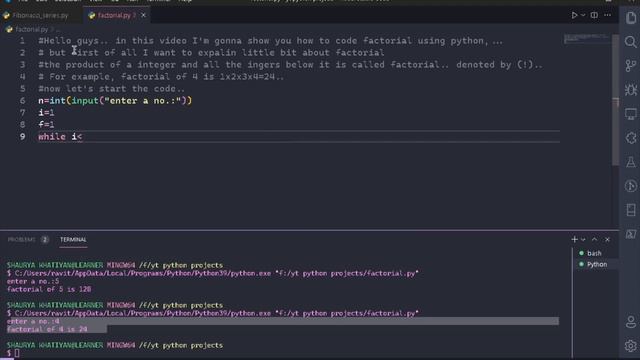Viewport: 640px width, 360px height.
Task: Open the Source Control branch icon
Action: pyautogui.click(x=631, y=66)
